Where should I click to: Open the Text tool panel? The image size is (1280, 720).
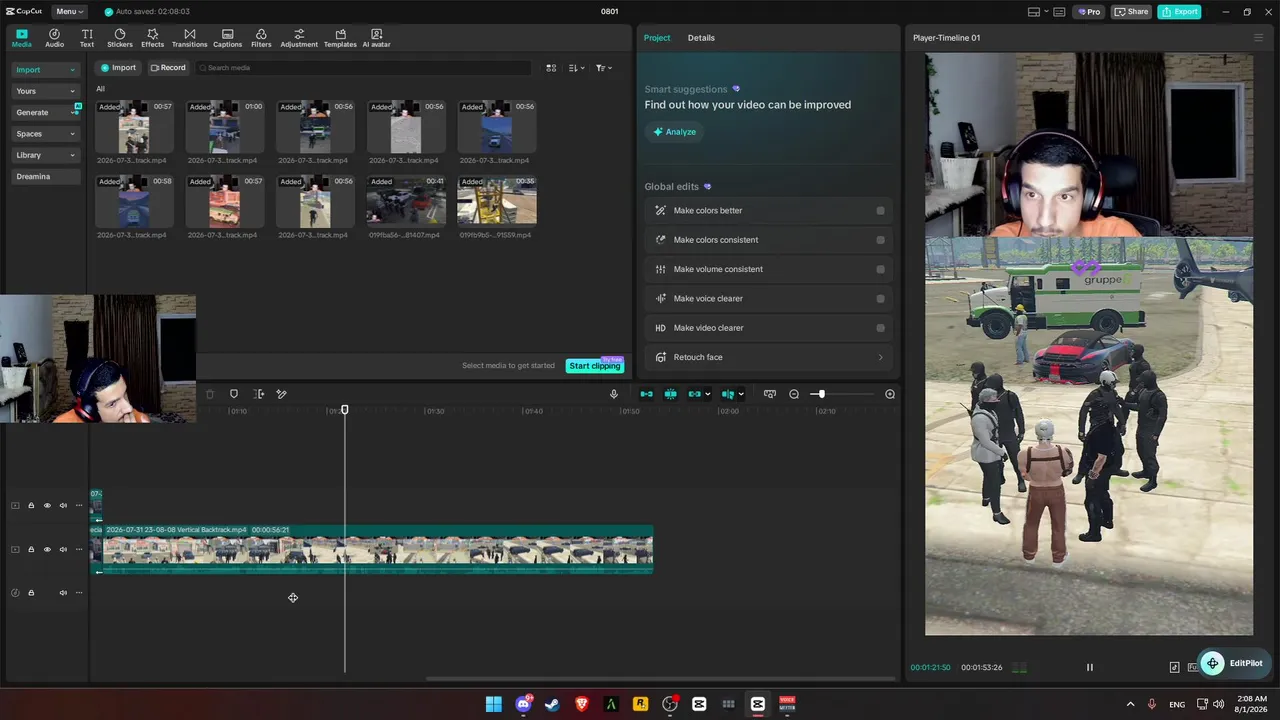click(x=87, y=38)
